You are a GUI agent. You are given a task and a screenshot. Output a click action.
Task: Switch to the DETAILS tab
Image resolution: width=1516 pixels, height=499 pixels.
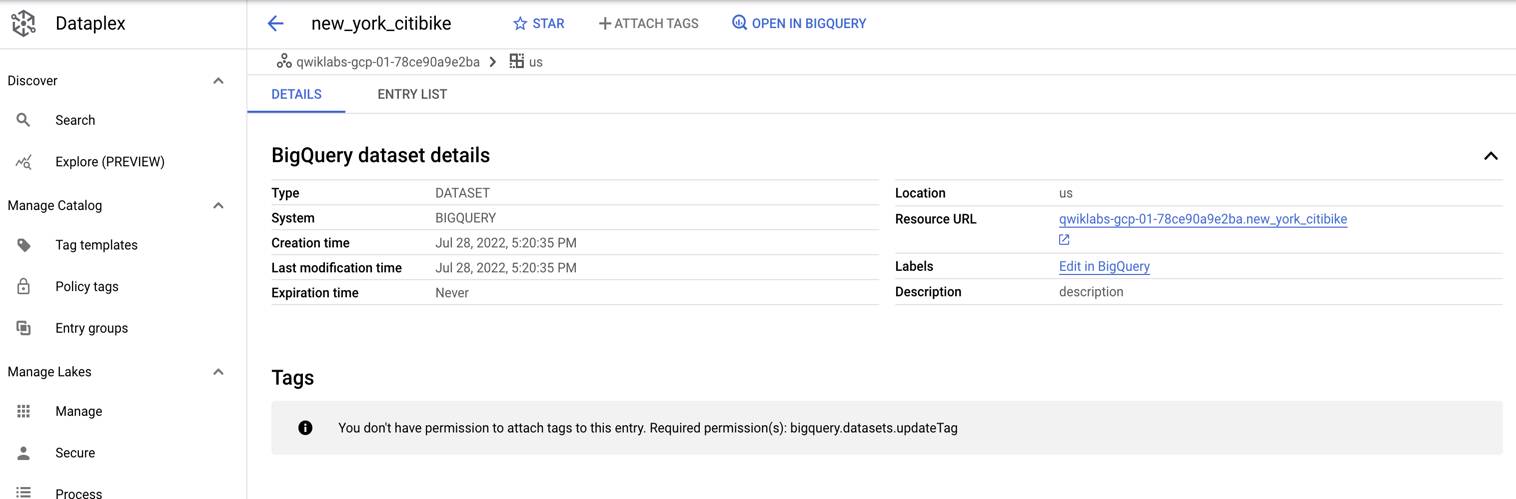point(296,94)
